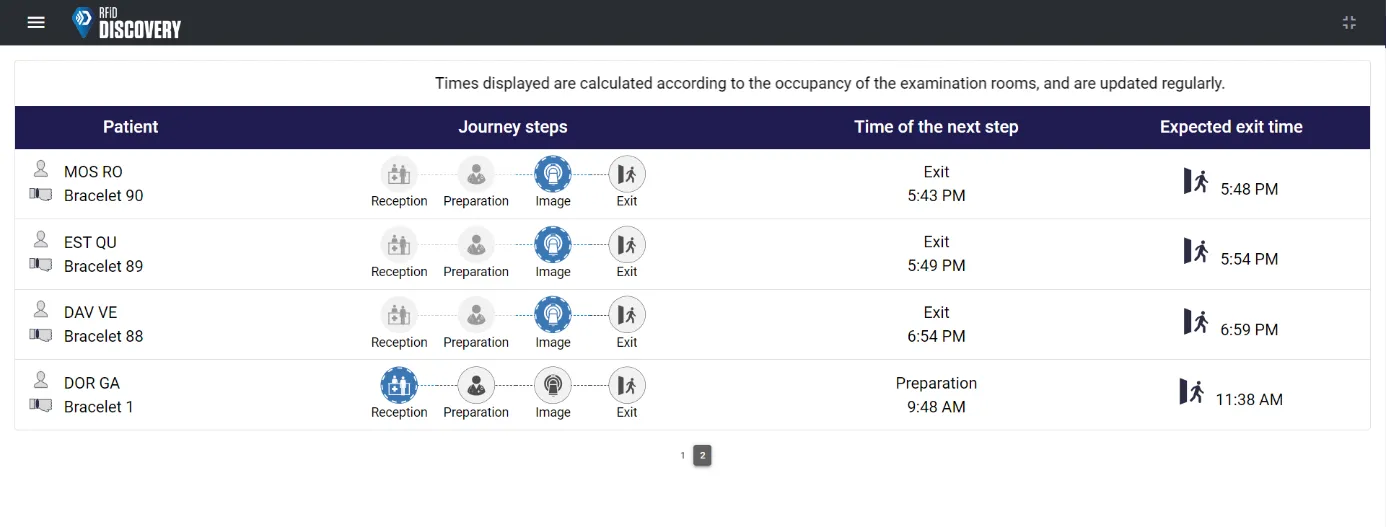
Task: Click DAV VE's Preparation step icon
Action: 476,315
